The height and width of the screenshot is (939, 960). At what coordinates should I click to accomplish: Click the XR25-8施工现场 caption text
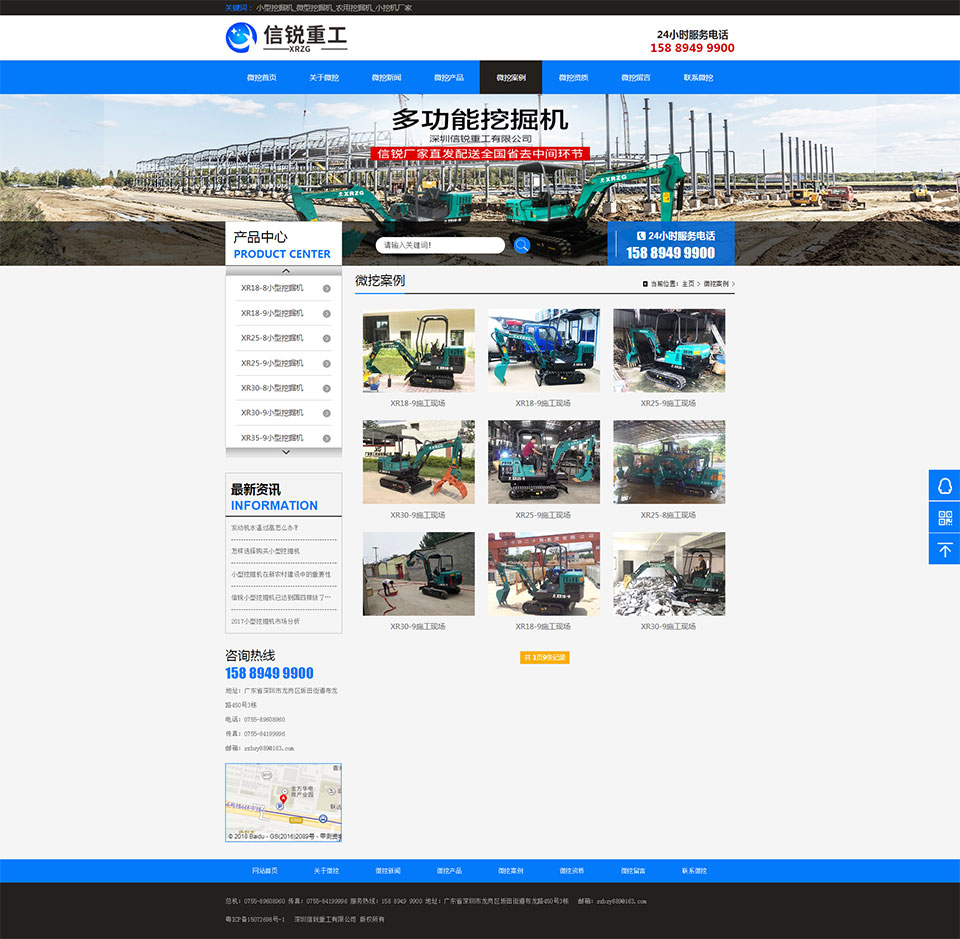669,515
